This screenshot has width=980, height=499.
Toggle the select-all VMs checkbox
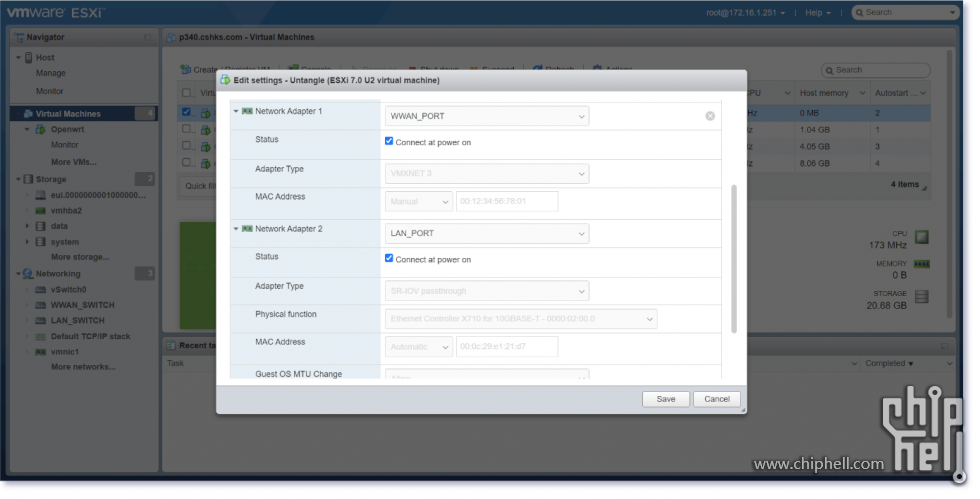[186, 93]
